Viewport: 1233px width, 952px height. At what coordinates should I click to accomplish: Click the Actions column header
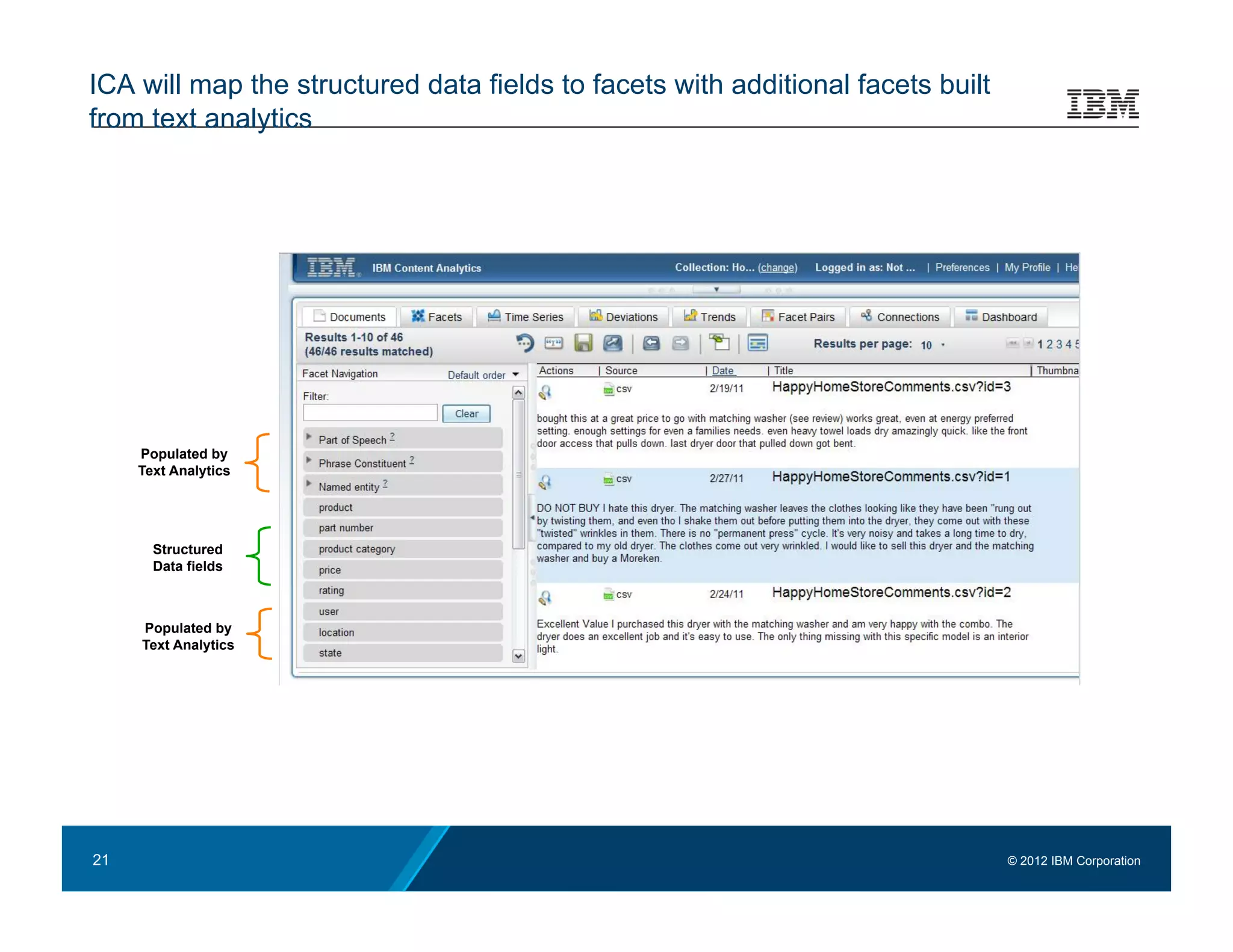[556, 371]
